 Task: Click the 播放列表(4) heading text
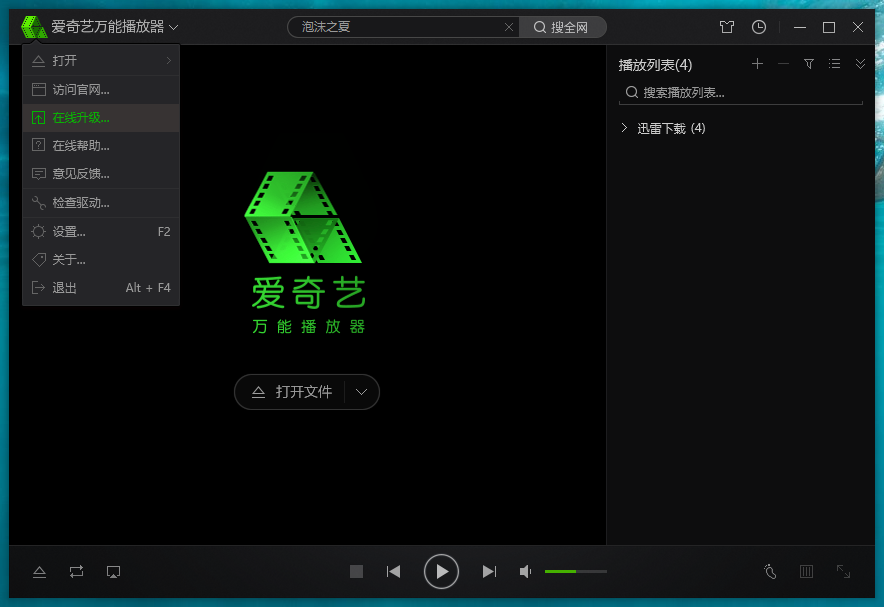pos(655,65)
